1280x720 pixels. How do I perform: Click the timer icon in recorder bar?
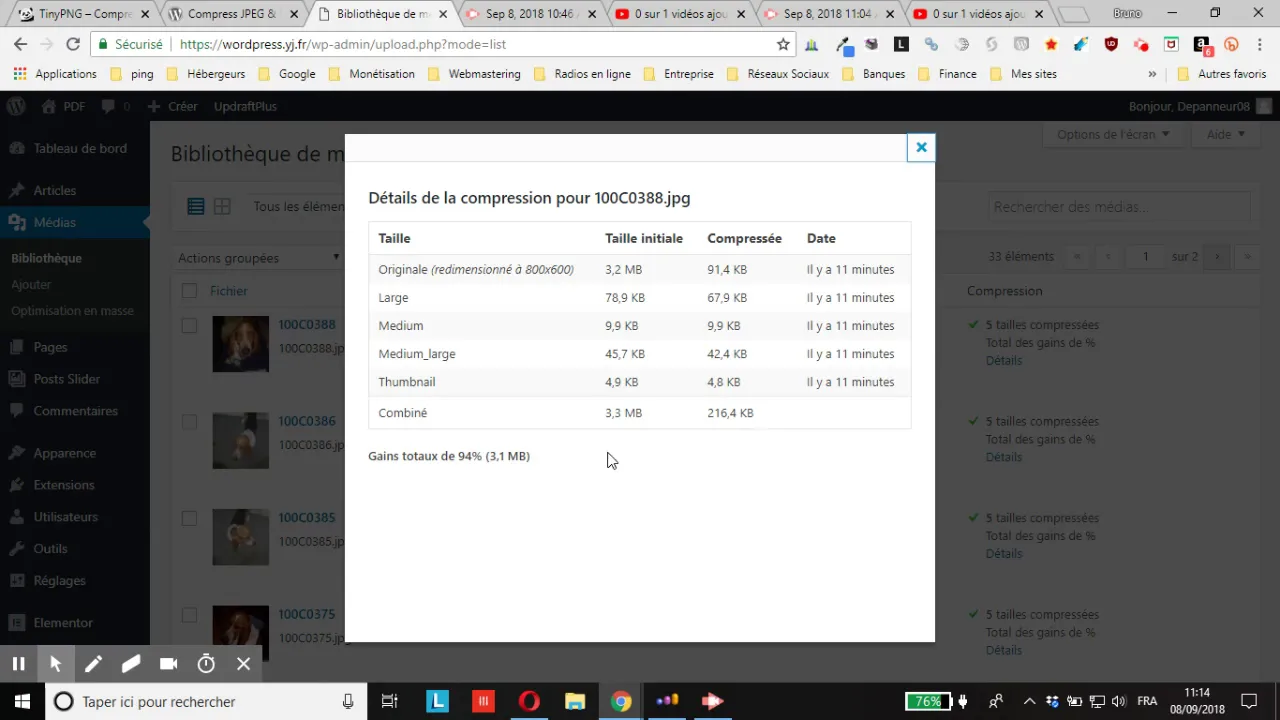click(206, 664)
